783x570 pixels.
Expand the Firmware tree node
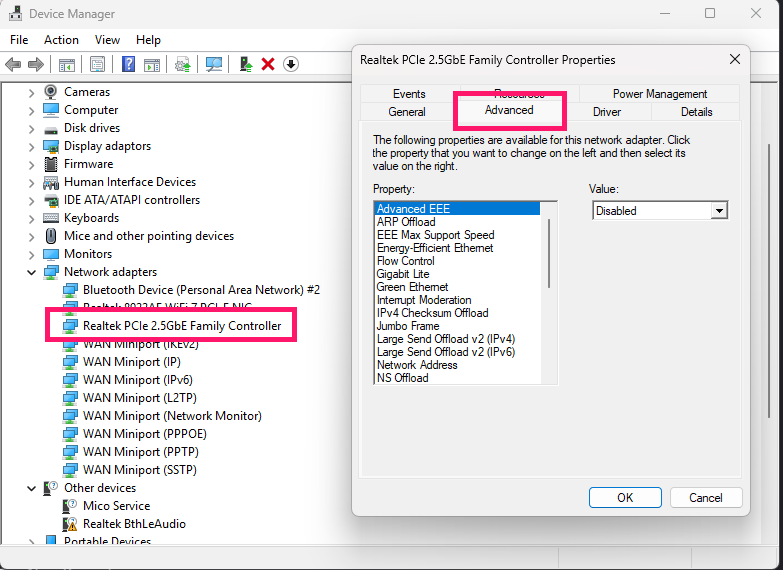coord(31,165)
